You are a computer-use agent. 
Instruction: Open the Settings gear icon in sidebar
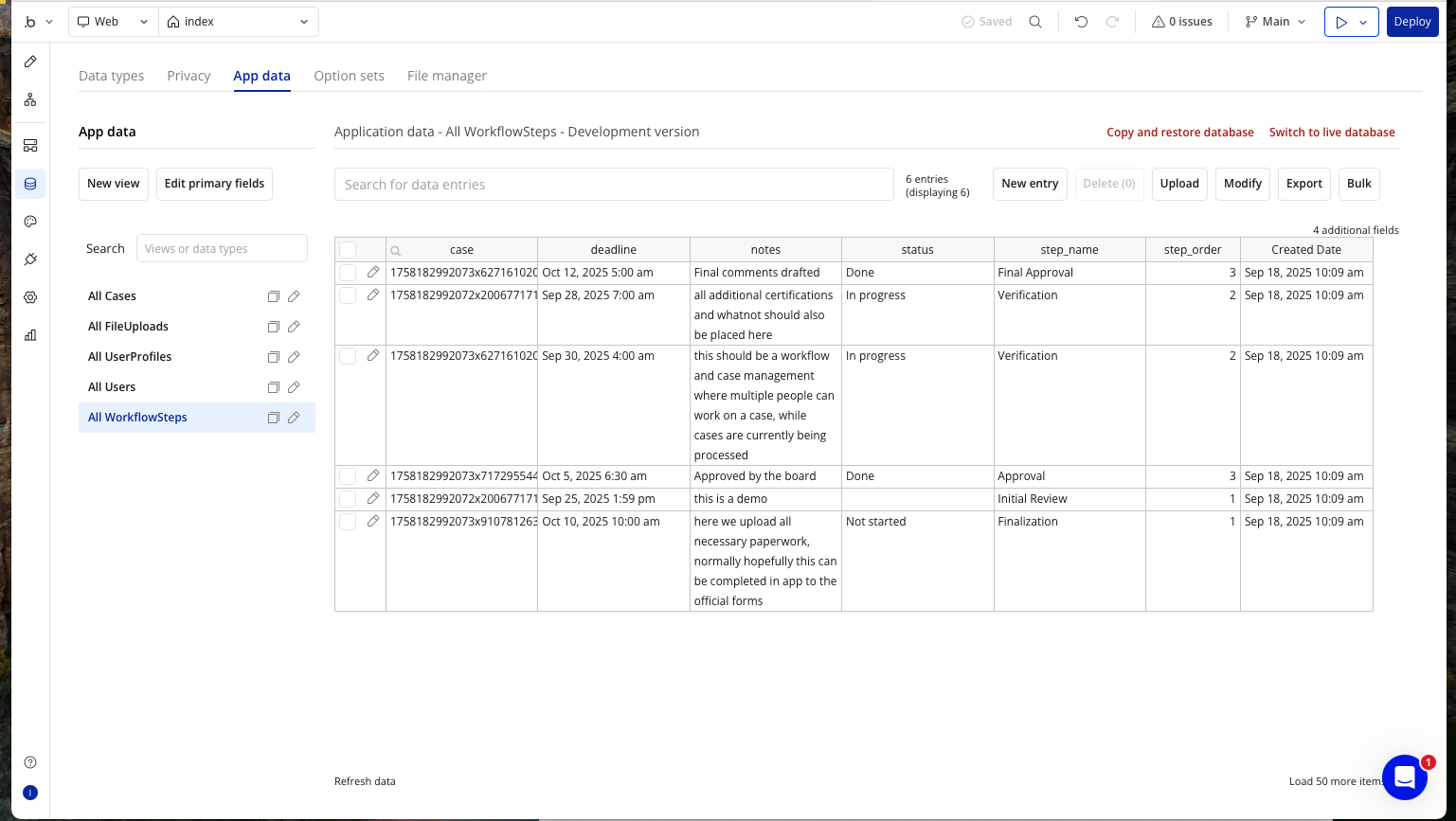[30, 297]
